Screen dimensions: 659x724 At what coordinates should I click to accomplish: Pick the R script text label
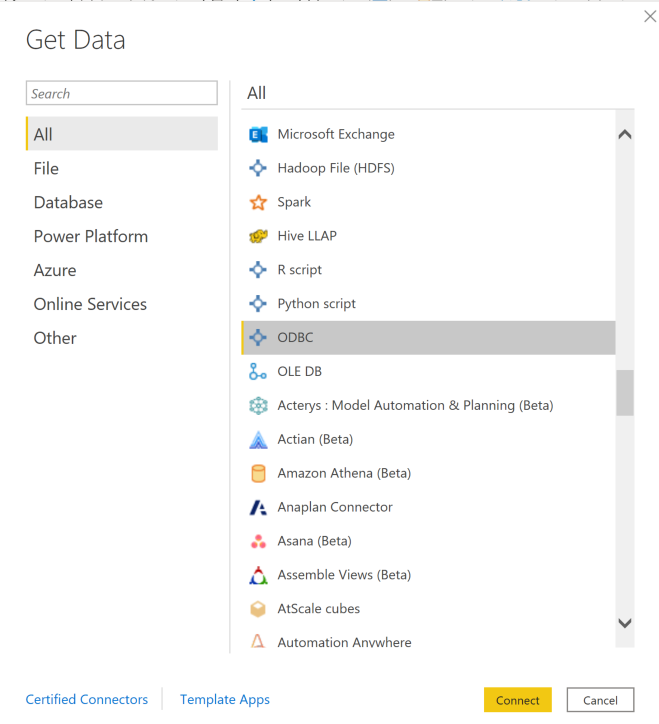pos(300,270)
